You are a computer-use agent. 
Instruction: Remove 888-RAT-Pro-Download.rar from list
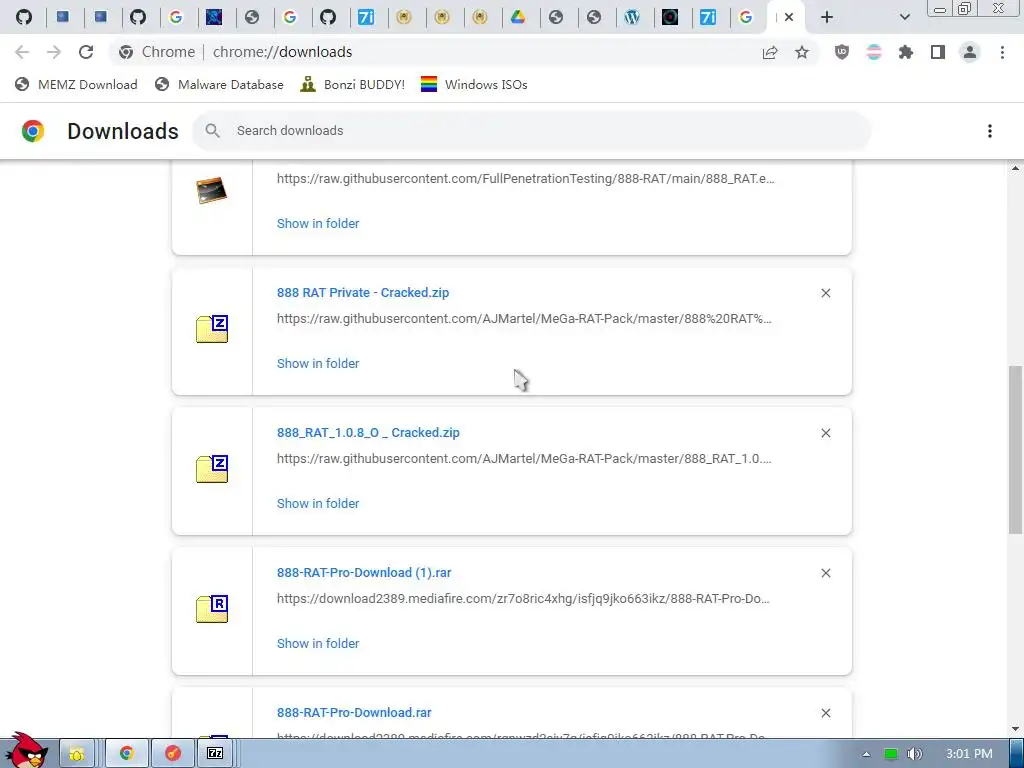tap(825, 713)
